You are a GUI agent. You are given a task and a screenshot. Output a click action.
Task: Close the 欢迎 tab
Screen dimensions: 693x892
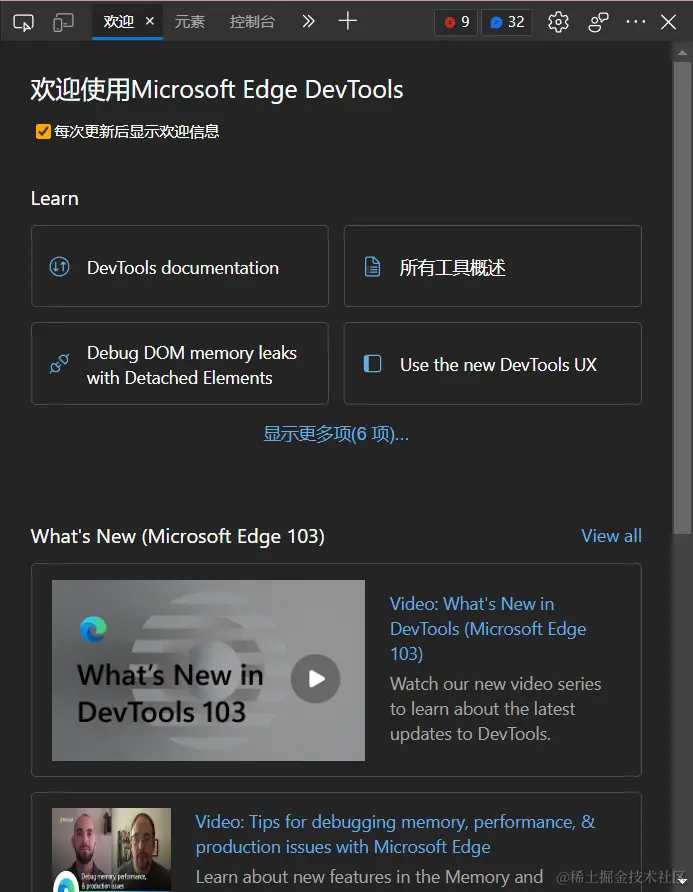click(150, 20)
